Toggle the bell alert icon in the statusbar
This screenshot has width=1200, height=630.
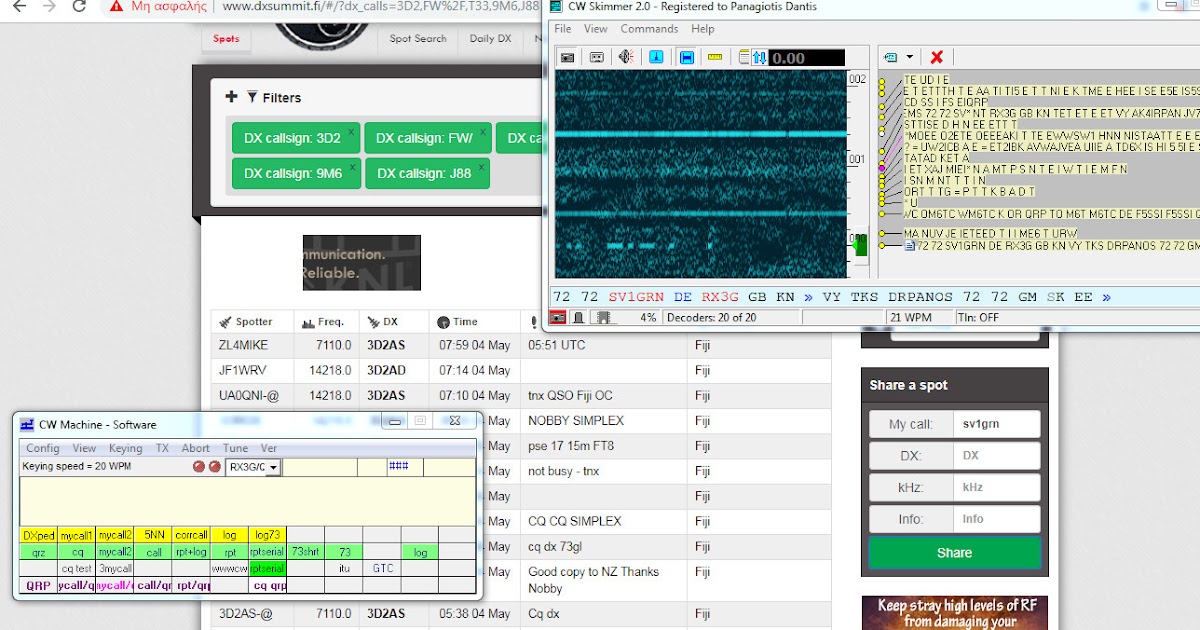[x=578, y=317]
